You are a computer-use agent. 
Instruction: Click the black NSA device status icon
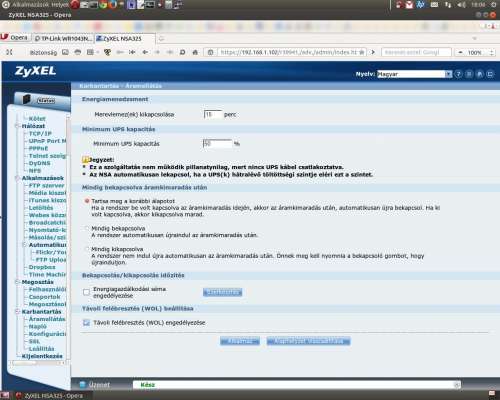(27, 99)
